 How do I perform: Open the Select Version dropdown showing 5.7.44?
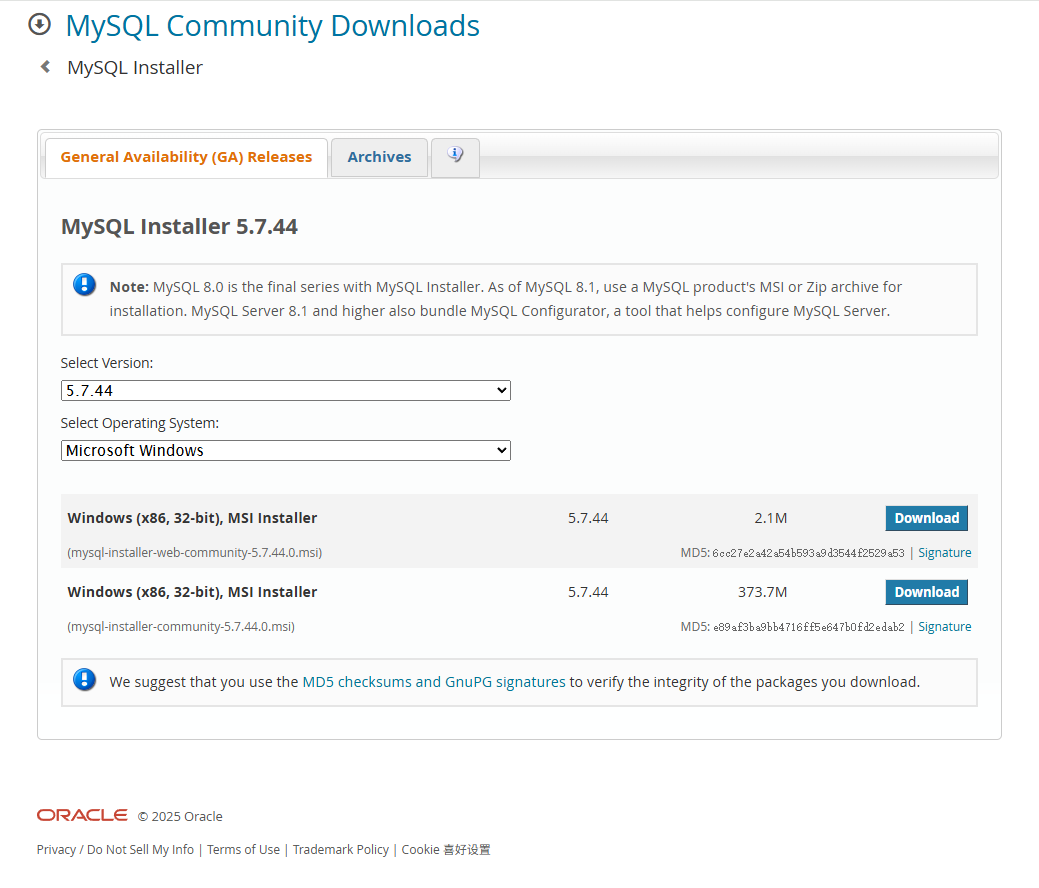pos(286,390)
